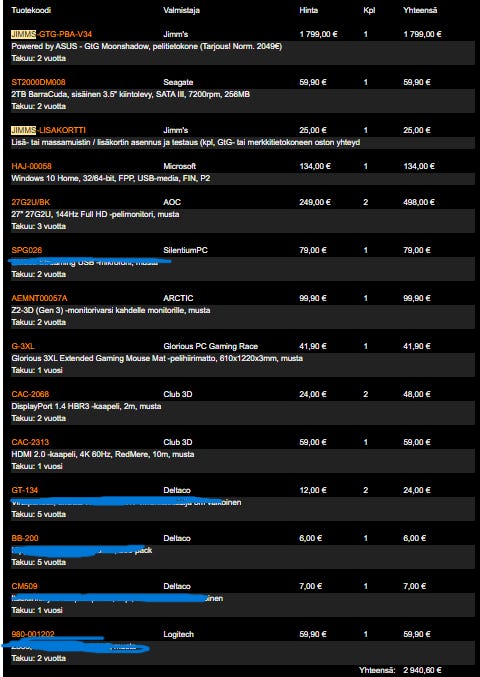480x677 pixels.
Task: Open product code JIMMS-GTG-PBA-V34 link
Action: pos(51,34)
